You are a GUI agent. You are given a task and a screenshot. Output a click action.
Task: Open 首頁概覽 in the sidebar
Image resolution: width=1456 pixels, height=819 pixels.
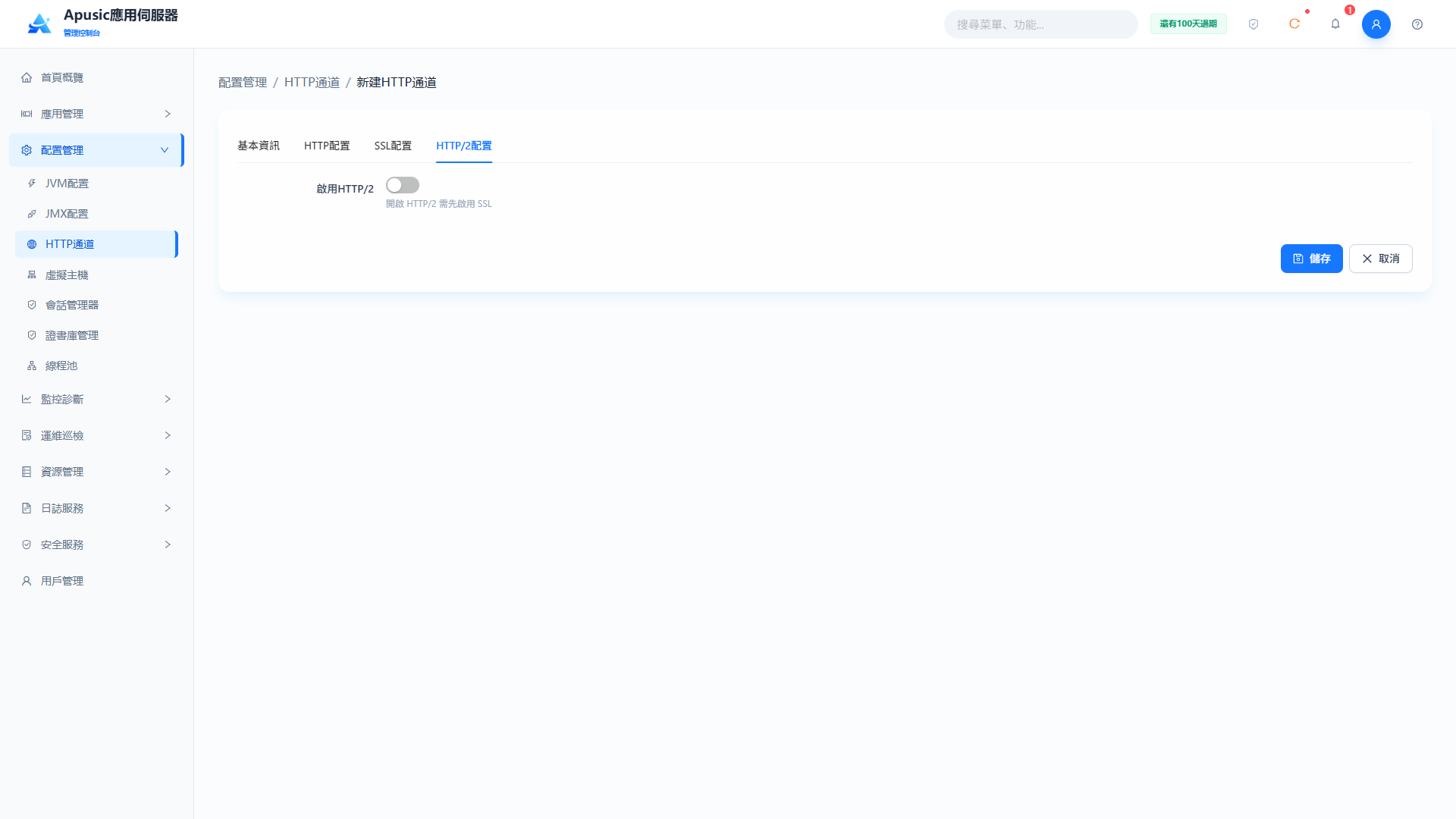pos(96,77)
